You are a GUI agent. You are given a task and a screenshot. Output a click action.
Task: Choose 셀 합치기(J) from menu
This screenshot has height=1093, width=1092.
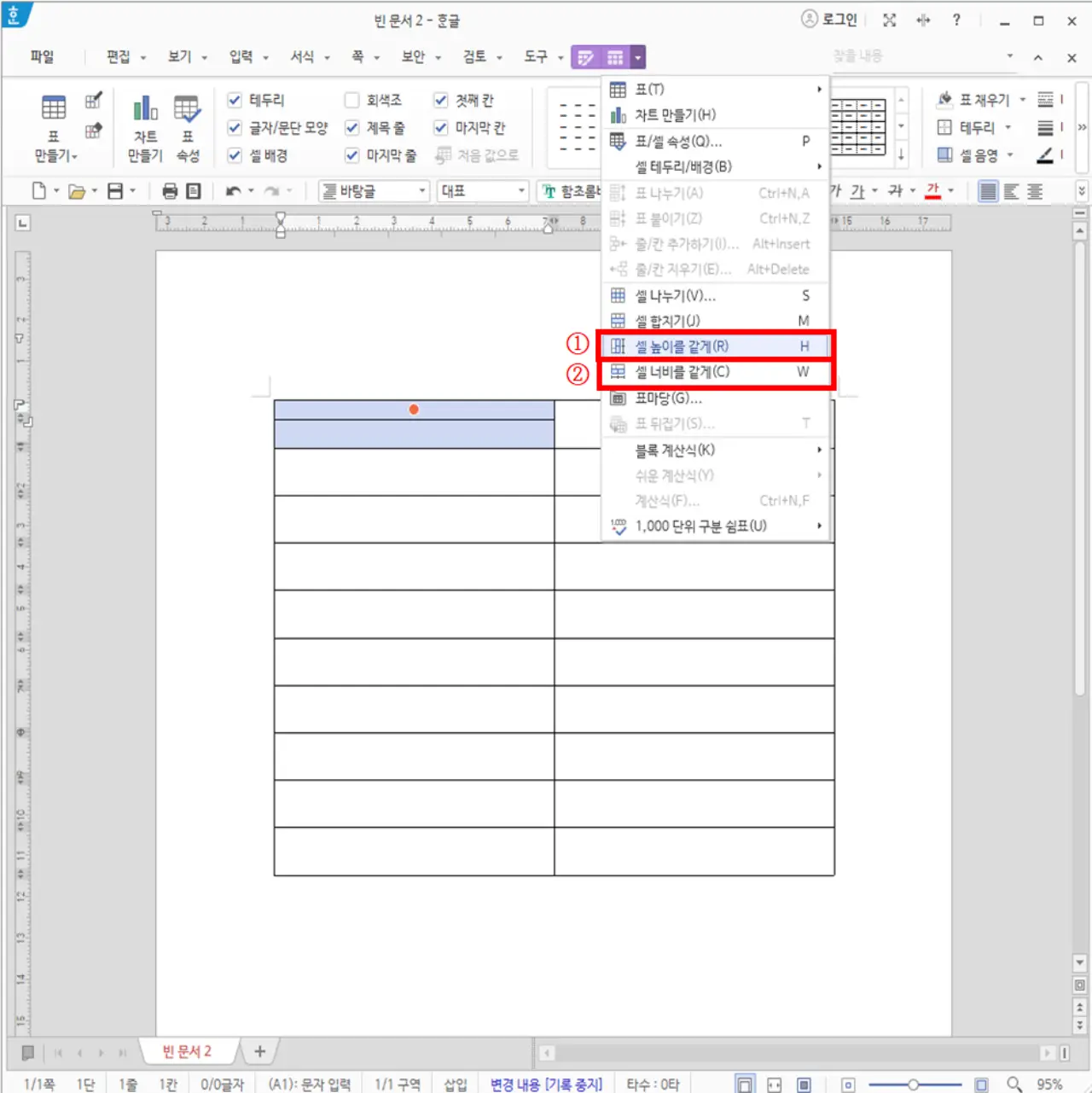click(x=717, y=321)
